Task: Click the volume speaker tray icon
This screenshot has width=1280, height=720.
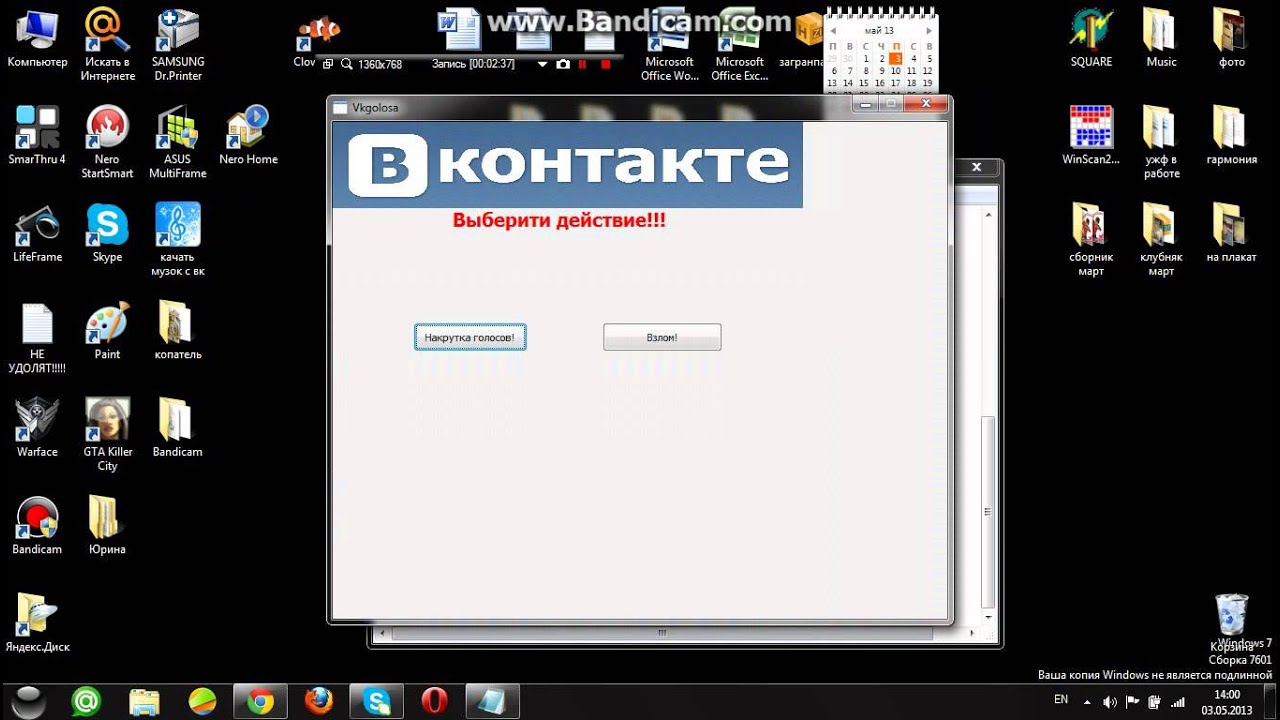Action: pyautogui.click(x=1109, y=701)
